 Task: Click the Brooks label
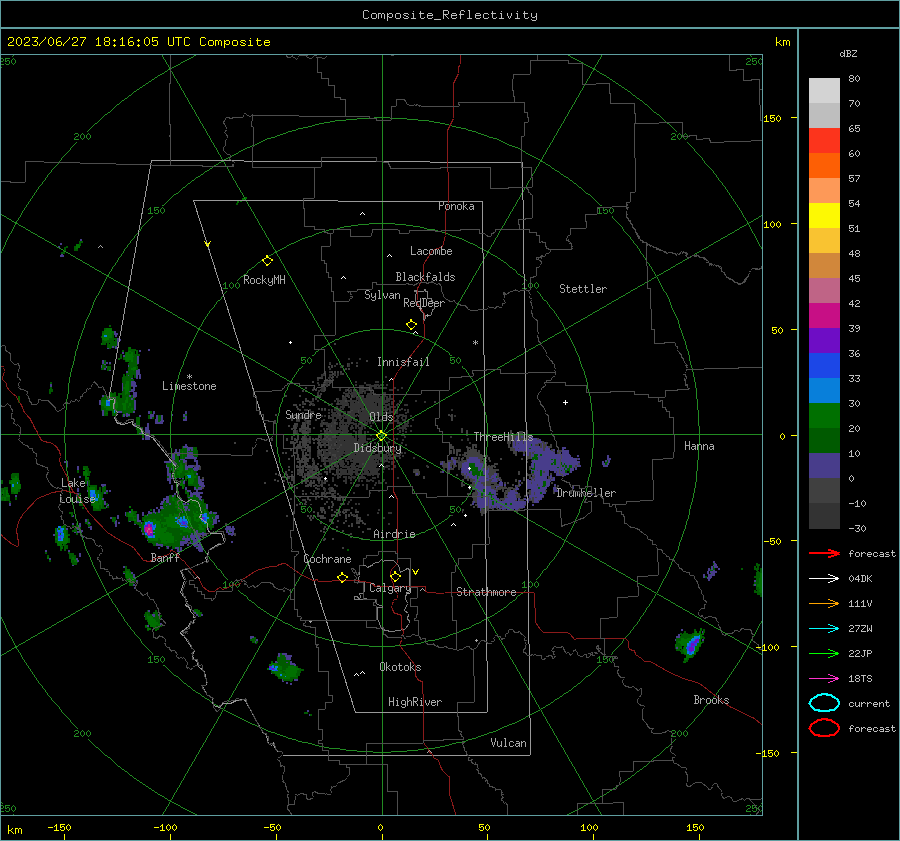[x=711, y=700]
